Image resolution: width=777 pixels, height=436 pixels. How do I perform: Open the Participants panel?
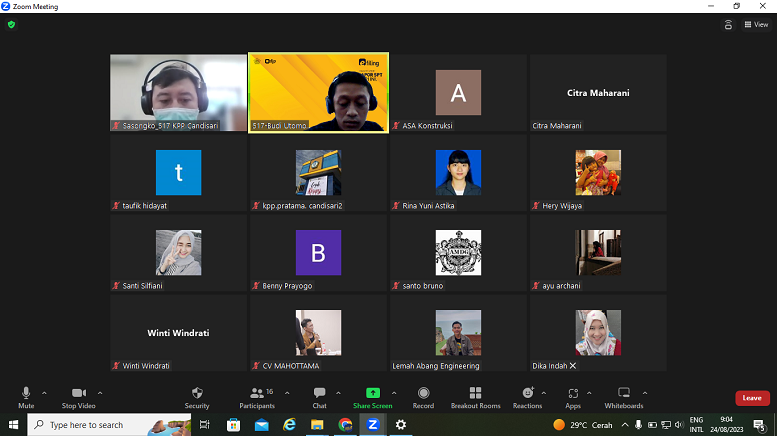point(256,394)
